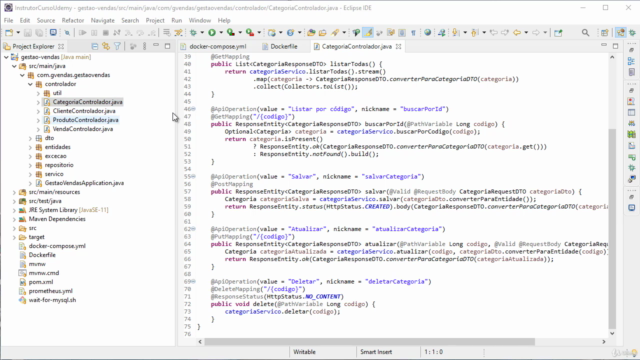Fold the atualizar method at line 62
640x360 pixels.
click(x=193, y=229)
